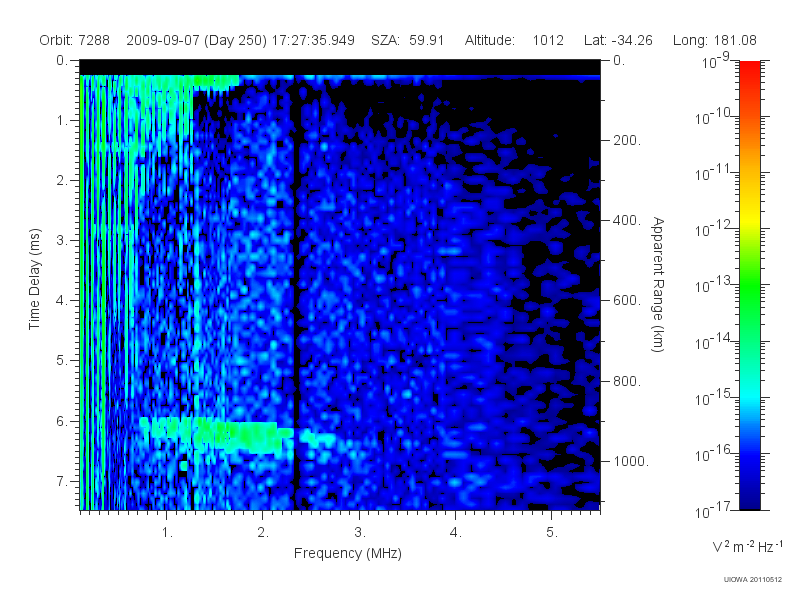Click the Lat: -34.26 header value
The height and width of the screenshot is (600, 800).
(x=618, y=40)
